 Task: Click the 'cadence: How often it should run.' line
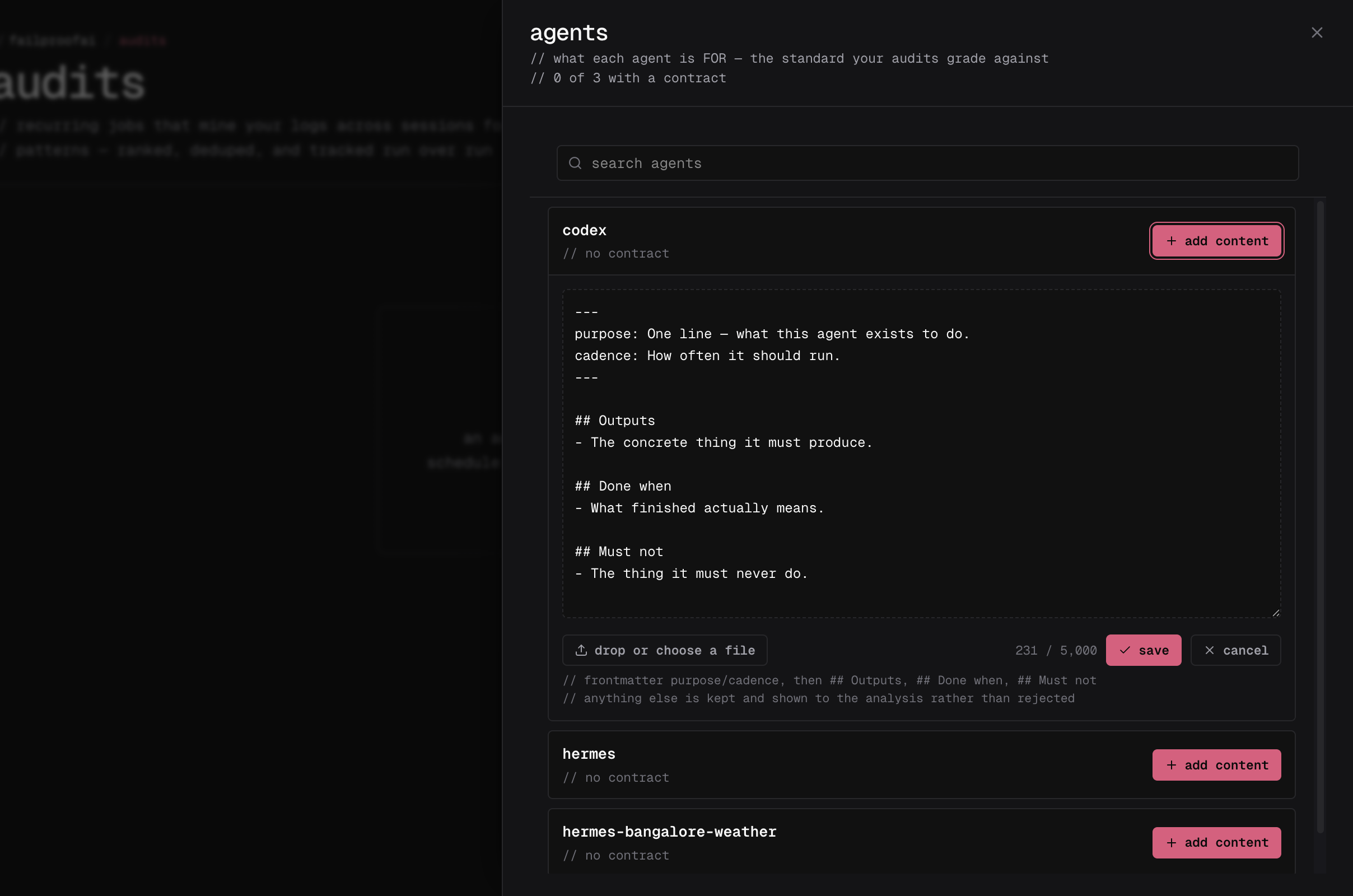(x=707, y=356)
